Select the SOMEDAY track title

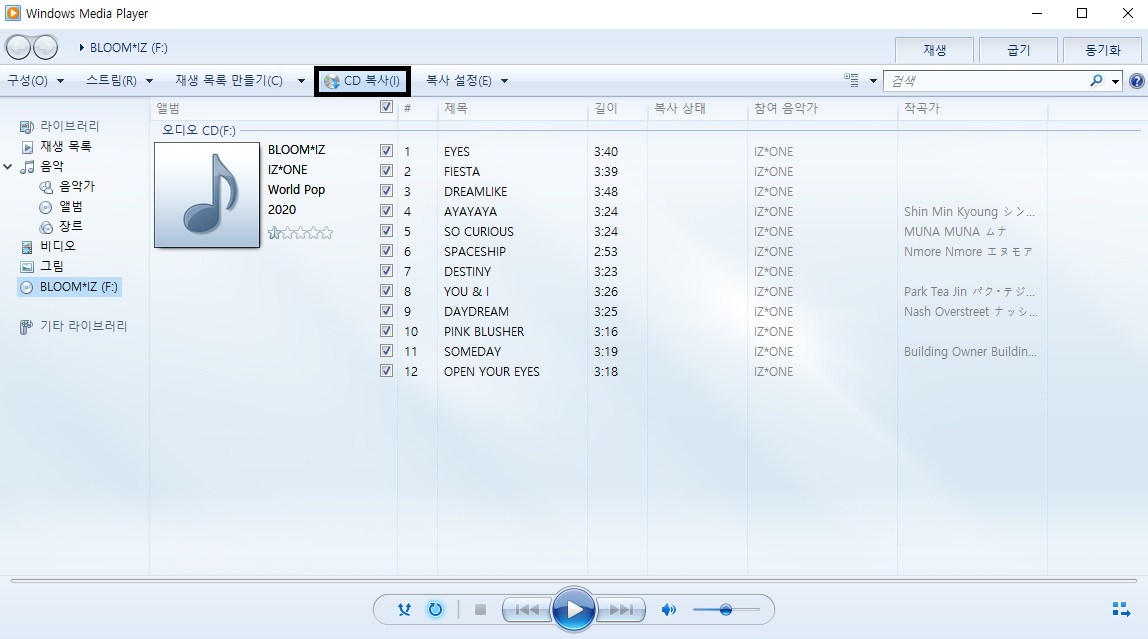pos(472,351)
